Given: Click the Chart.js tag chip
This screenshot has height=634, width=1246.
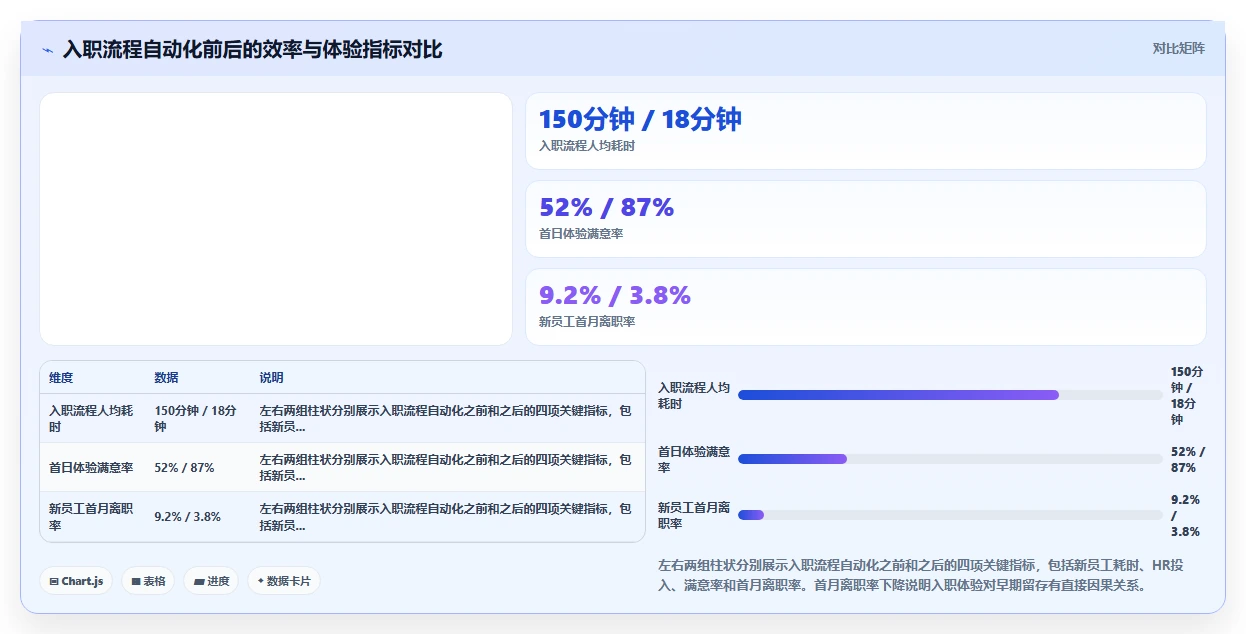Looking at the screenshot, I should point(76,581).
